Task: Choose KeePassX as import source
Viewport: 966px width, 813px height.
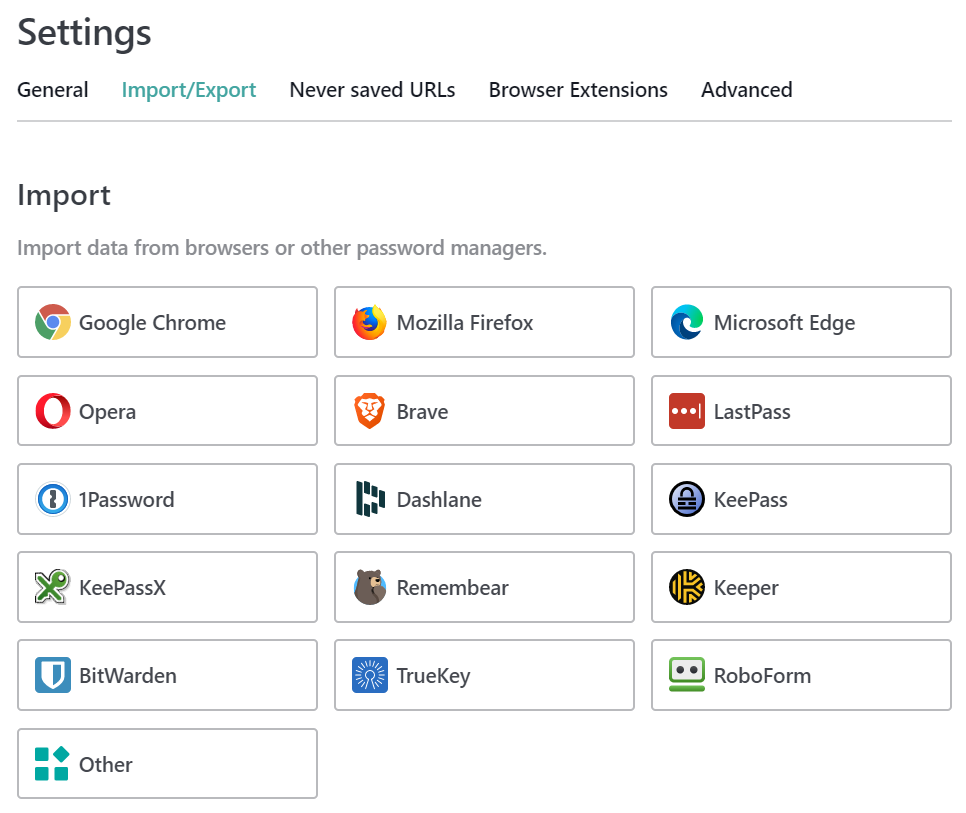Action: pyautogui.click(x=167, y=587)
